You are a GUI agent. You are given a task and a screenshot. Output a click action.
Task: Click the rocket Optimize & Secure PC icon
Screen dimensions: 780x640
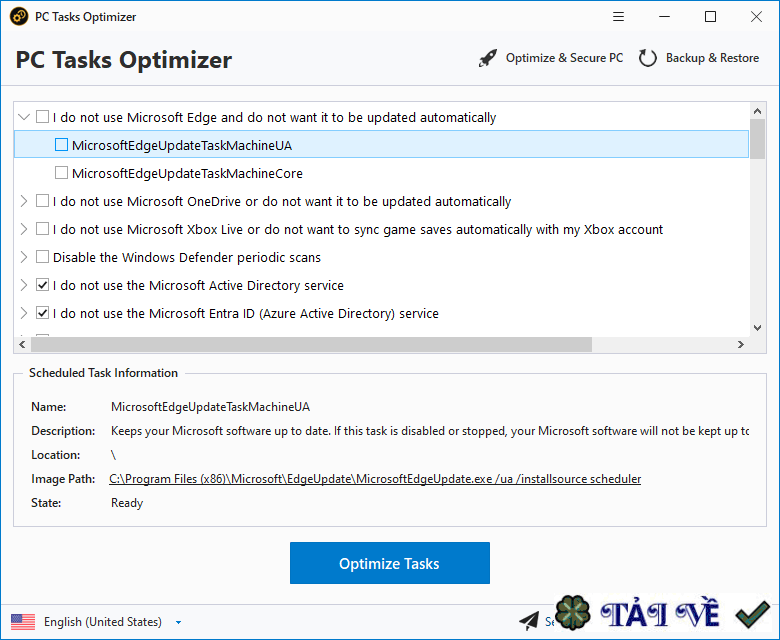[488, 58]
